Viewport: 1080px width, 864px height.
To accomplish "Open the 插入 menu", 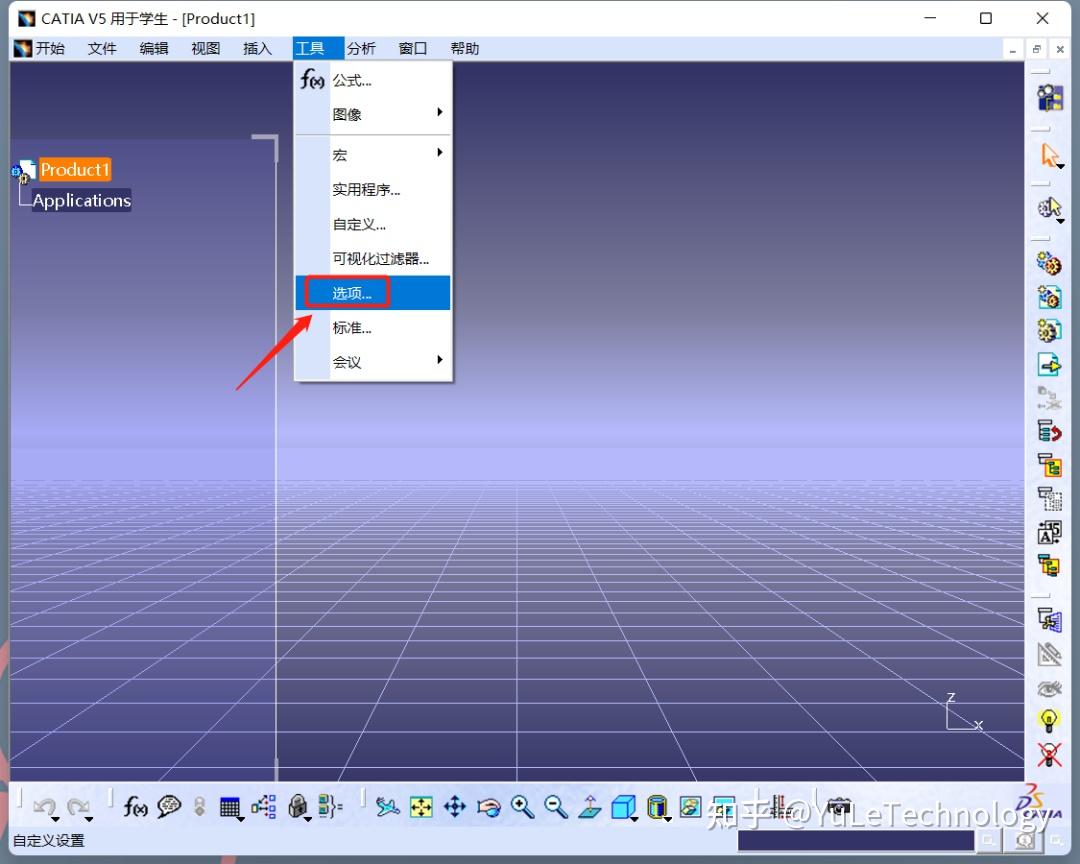I will [257, 47].
